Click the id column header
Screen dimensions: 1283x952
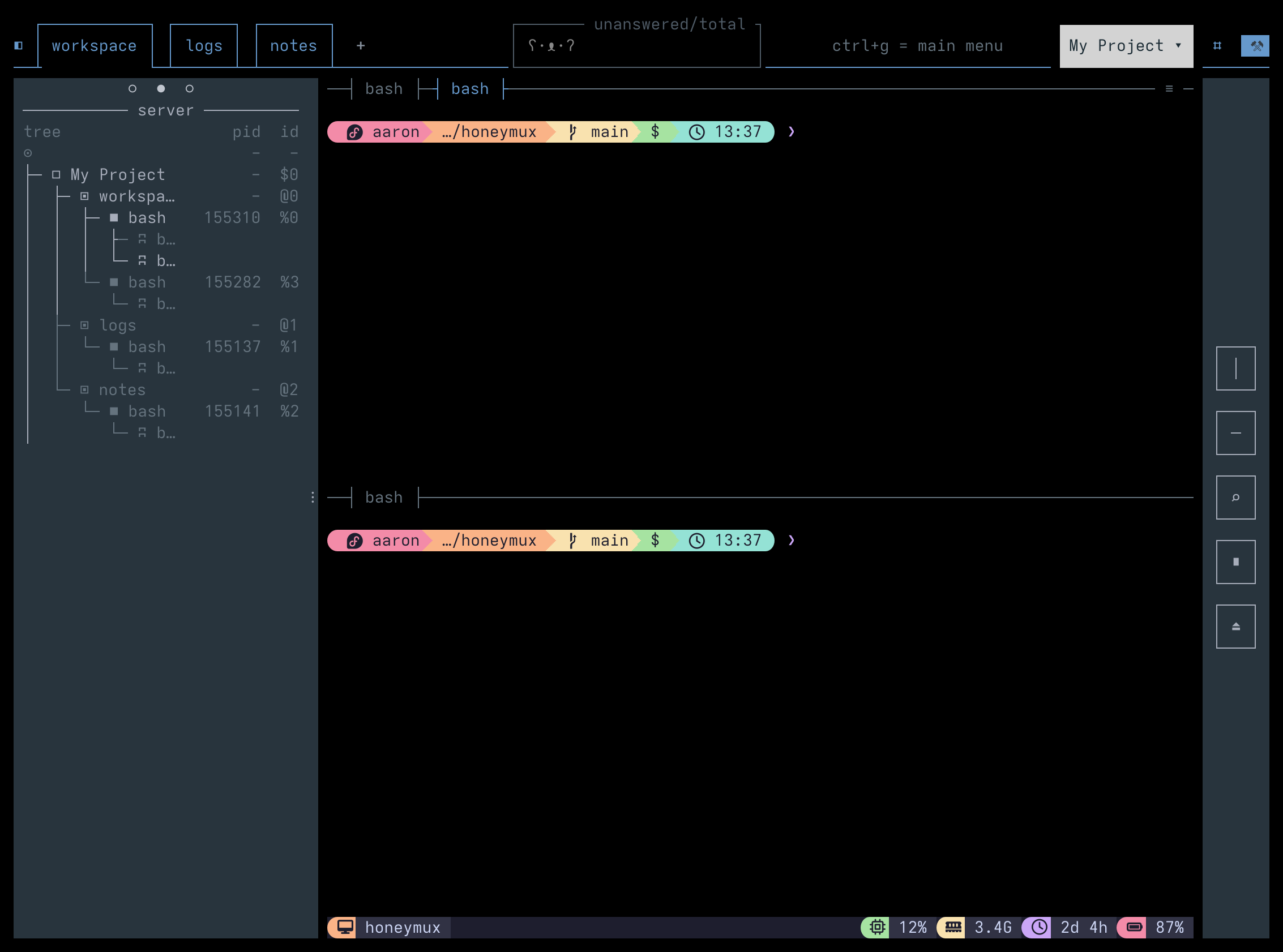289,132
